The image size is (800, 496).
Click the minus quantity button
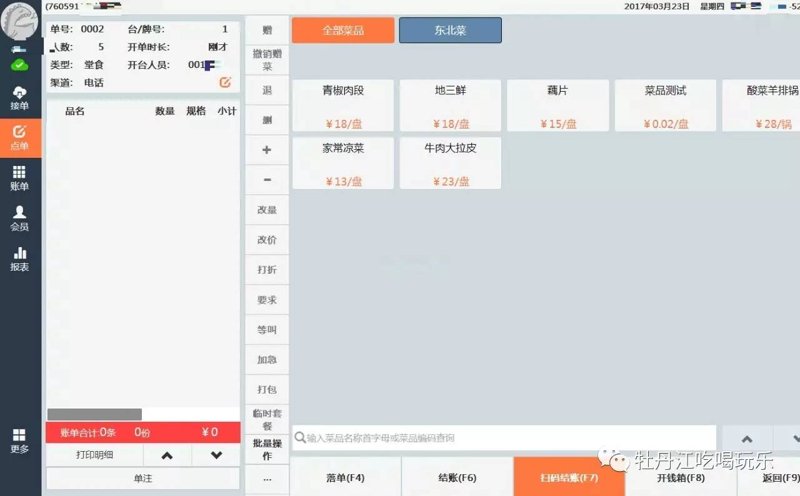click(x=267, y=180)
